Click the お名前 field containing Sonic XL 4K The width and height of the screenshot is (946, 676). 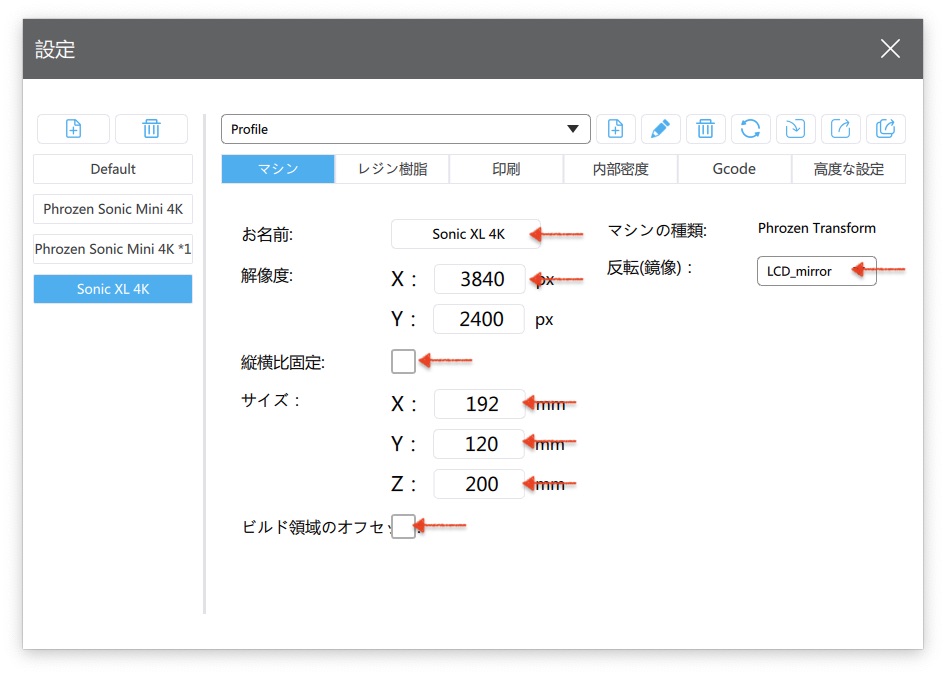point(466,234)
